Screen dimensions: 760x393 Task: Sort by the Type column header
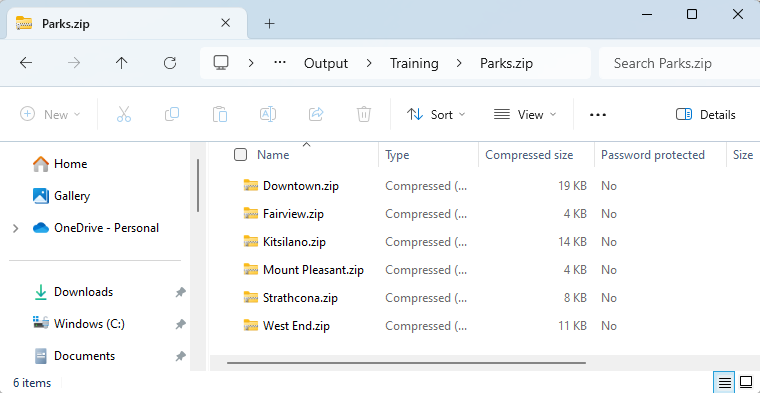pyautogui.click(x=397, y=155)
